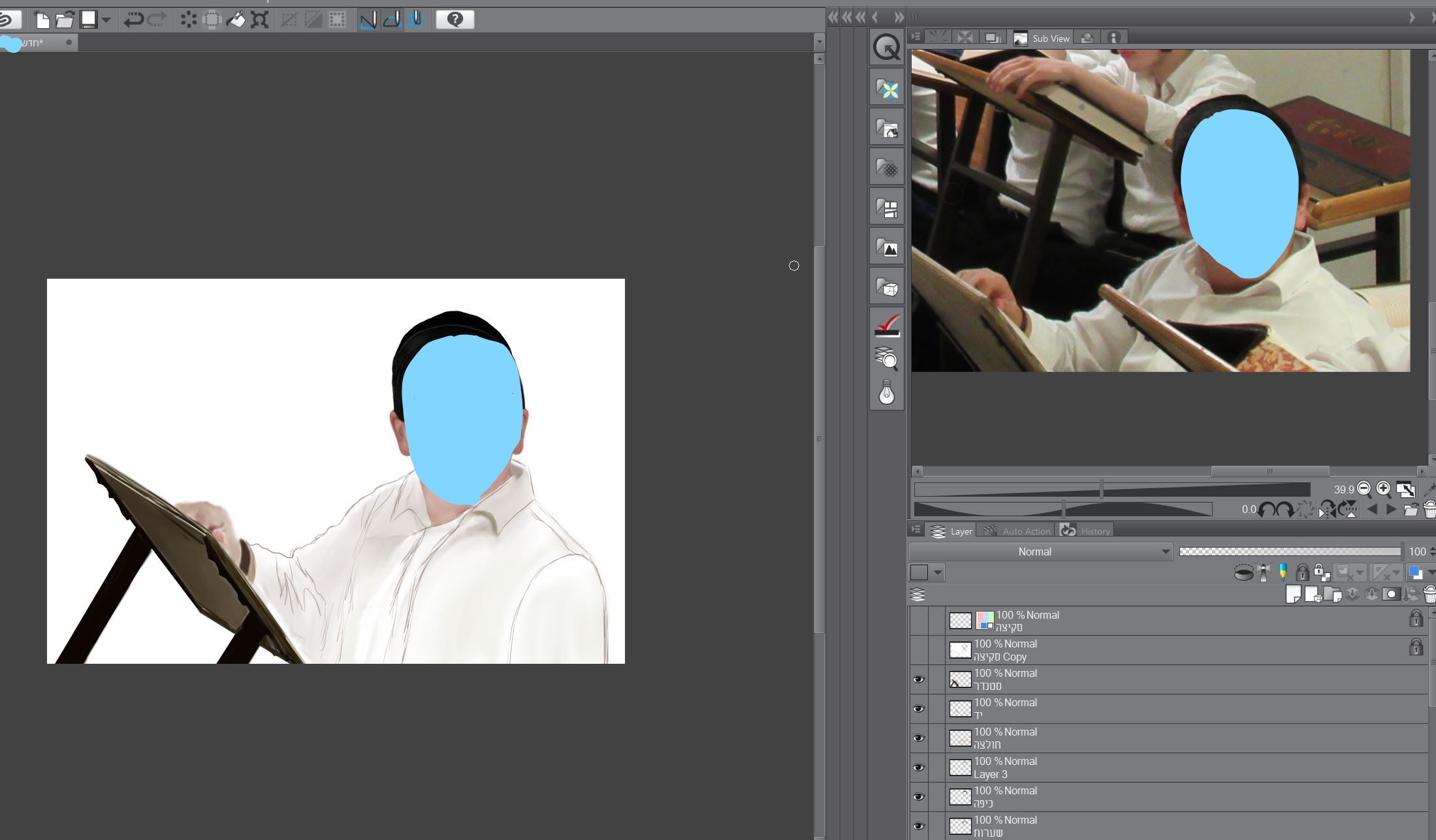Screen dimensions: 1436x840
Task: Click the Lock Layer padlock icon
Action: 1301,573
